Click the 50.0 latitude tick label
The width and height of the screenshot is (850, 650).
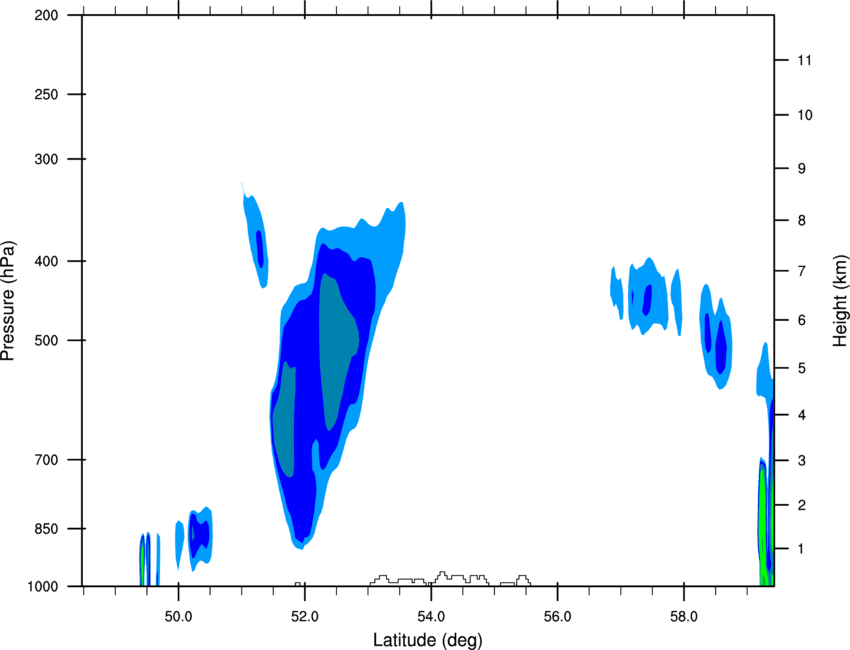[178, 617]
